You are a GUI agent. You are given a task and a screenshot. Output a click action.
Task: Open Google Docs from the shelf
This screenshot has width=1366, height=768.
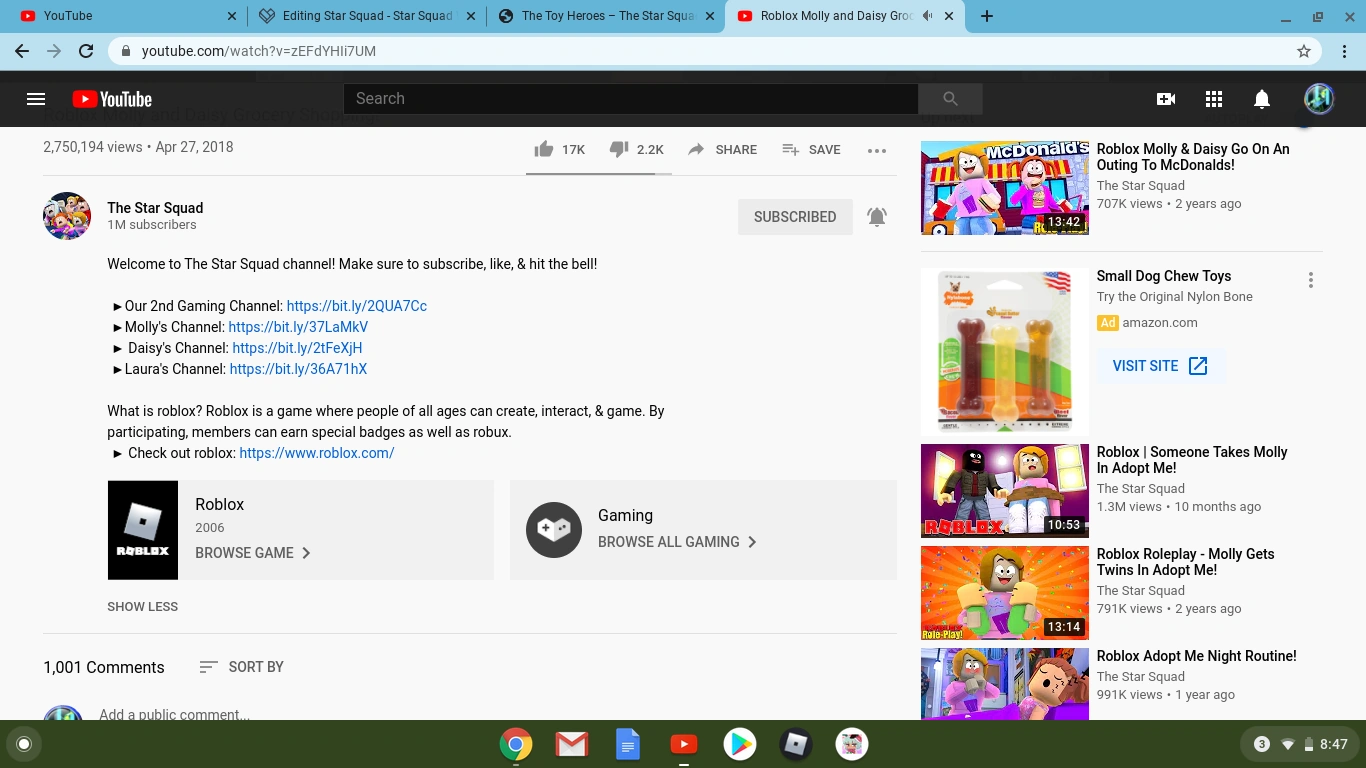(x=628, y=744)
